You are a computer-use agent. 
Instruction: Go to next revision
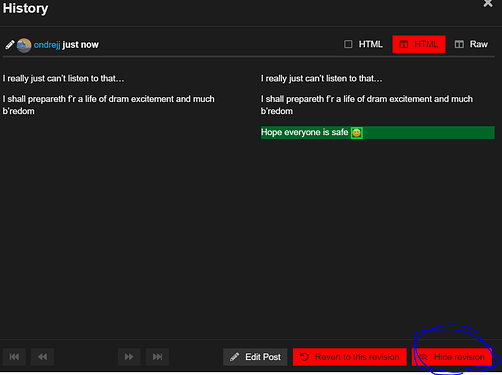pos(129,357)
